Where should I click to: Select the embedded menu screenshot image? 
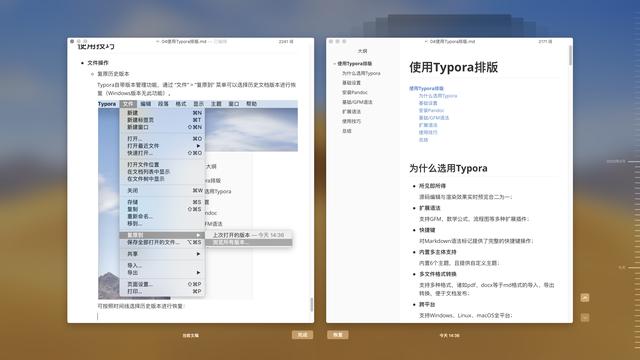198,200
